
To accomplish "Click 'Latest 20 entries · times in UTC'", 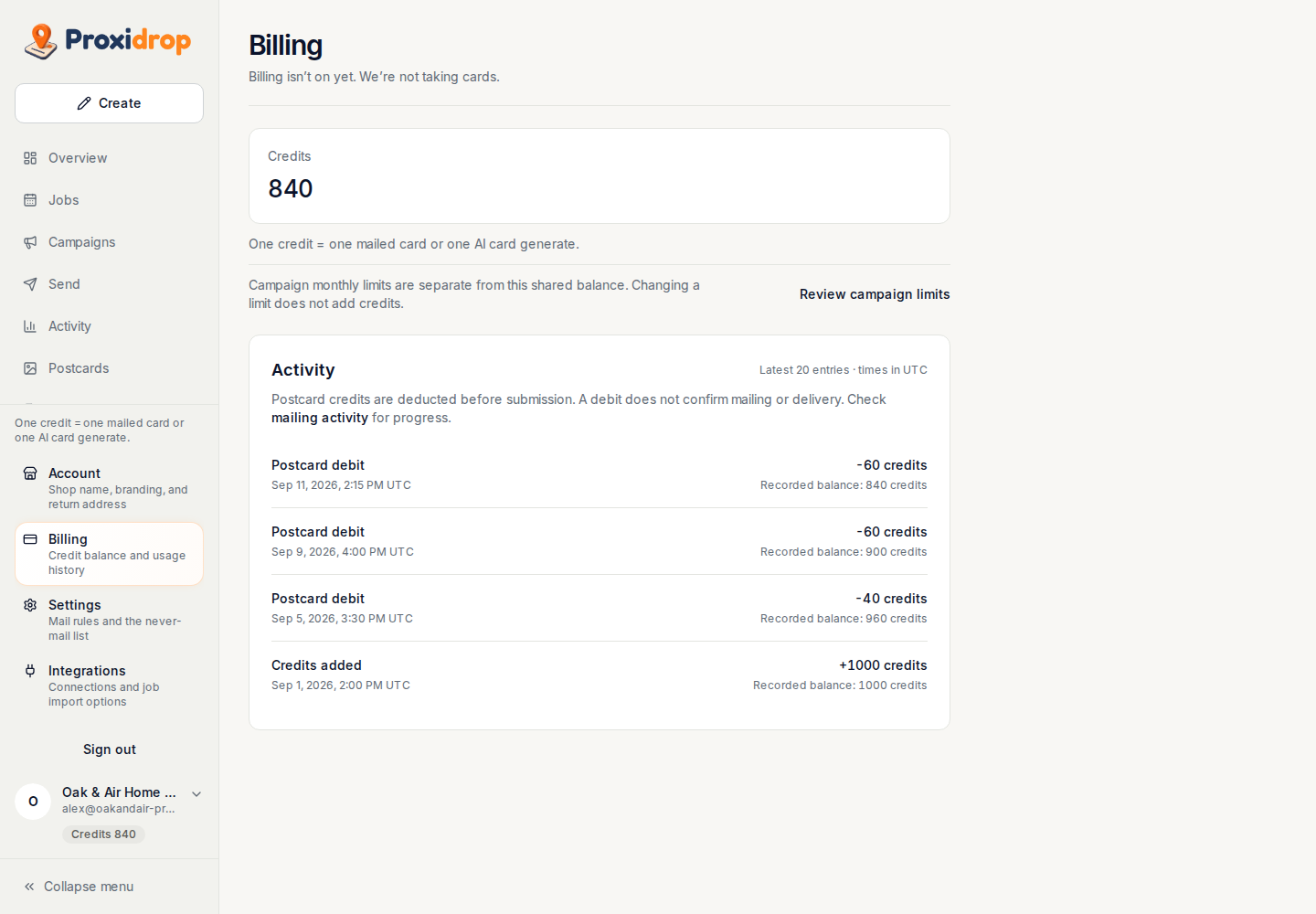I will 844,370.
